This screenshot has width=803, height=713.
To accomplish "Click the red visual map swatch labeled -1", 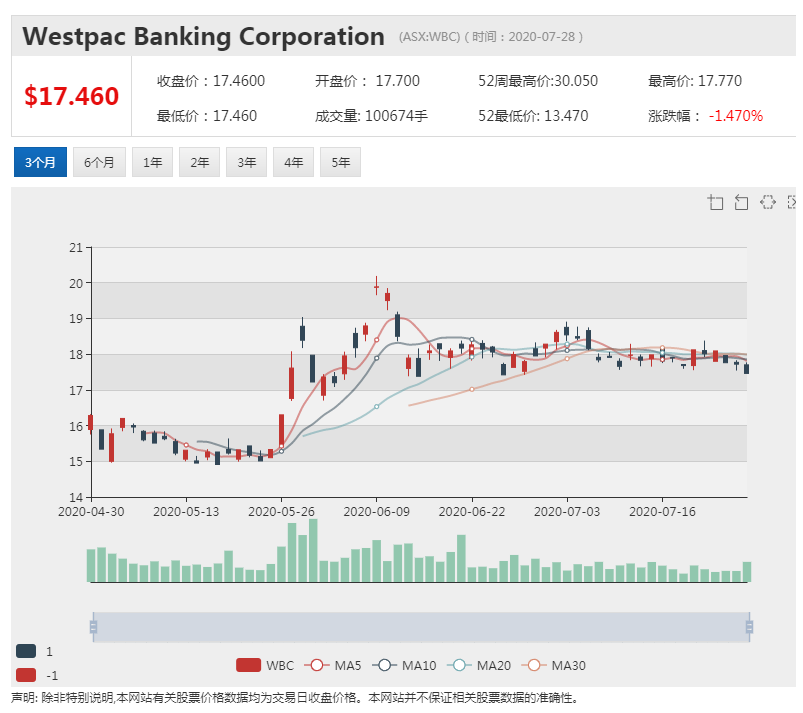I will coord(26,675).
